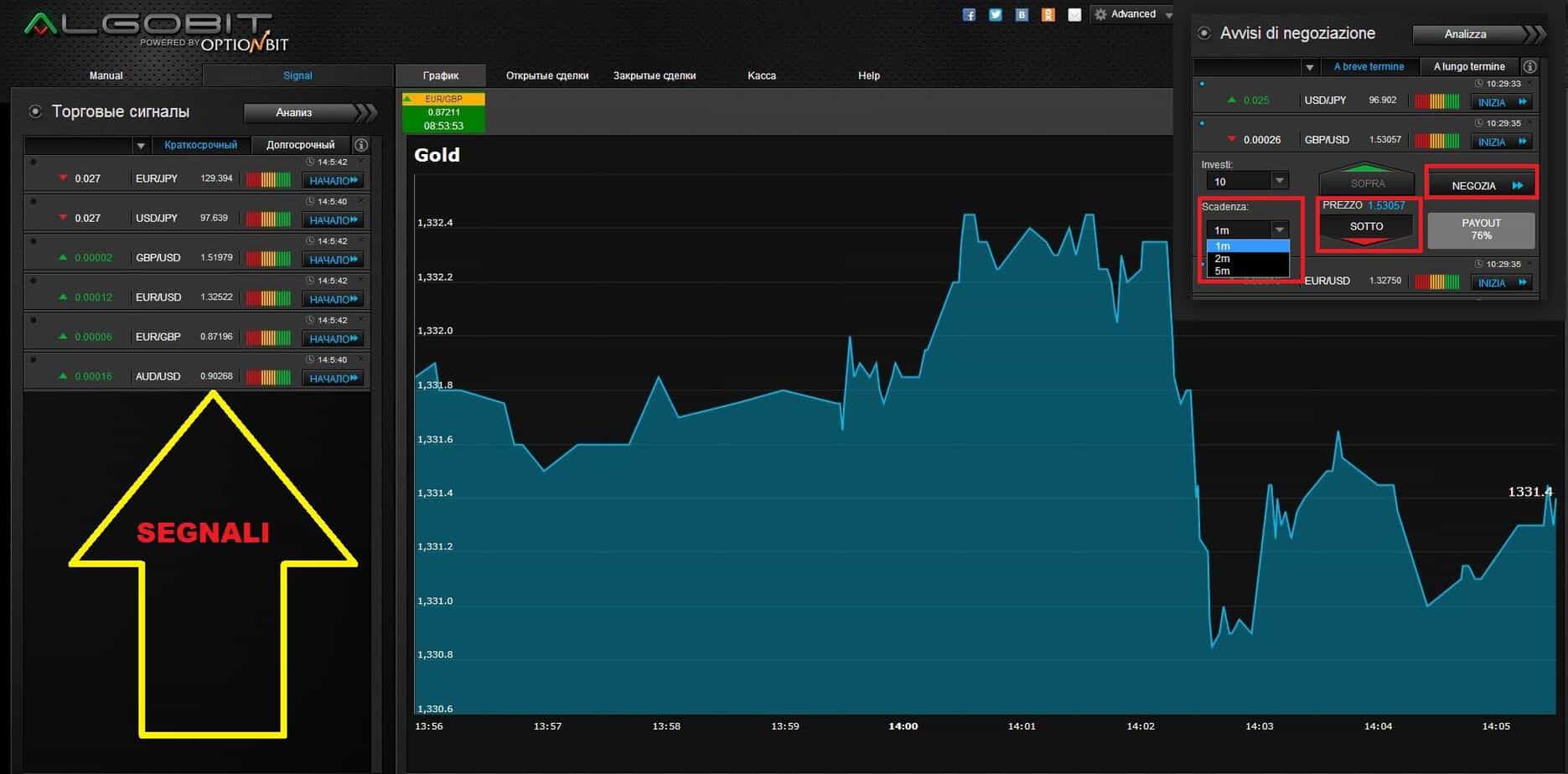This screenshot has width=1568, height=774.
Task: Choose the SOPRA (above) option
Action: 1366,178
